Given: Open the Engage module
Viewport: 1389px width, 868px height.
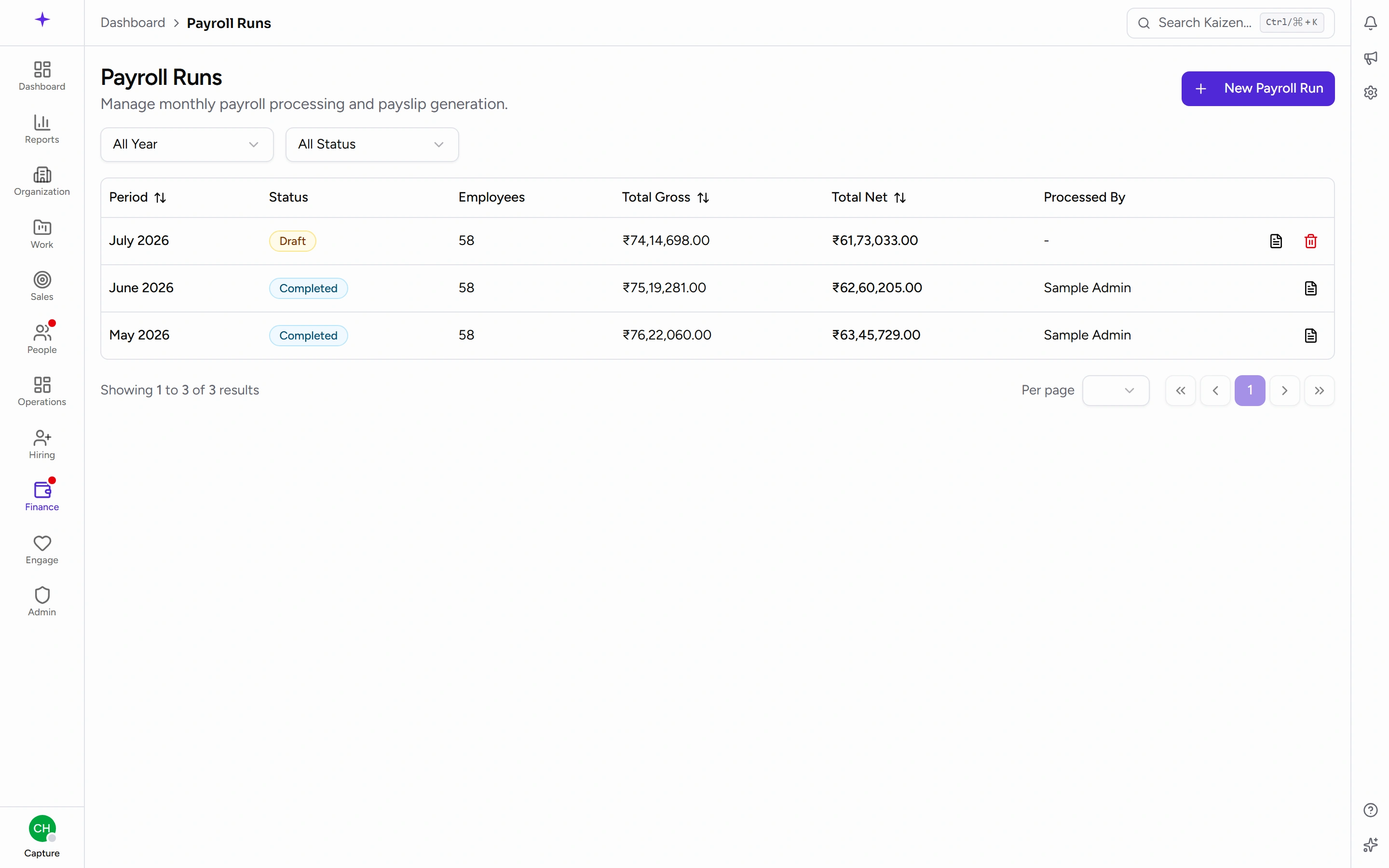Looking at the screenshot, I should [42, 549].
